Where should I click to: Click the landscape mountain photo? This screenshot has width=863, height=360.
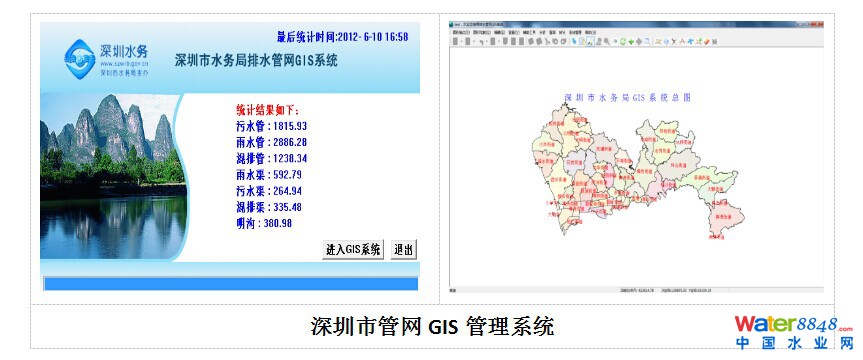pos(113,176)
